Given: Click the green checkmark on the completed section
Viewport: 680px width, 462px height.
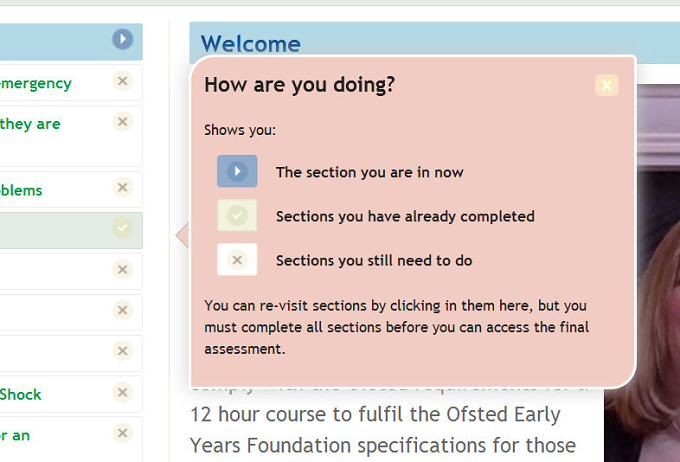Looking at the screenshot, I should pos(123,228).
